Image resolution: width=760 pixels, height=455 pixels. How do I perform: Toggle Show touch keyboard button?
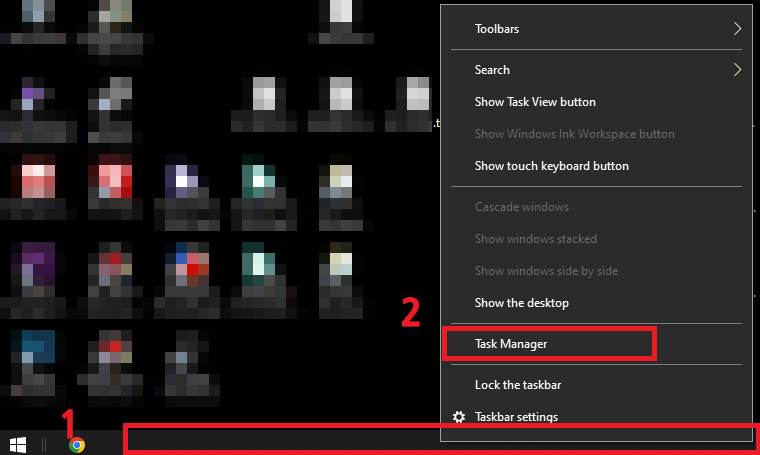(x=596, y=166)
